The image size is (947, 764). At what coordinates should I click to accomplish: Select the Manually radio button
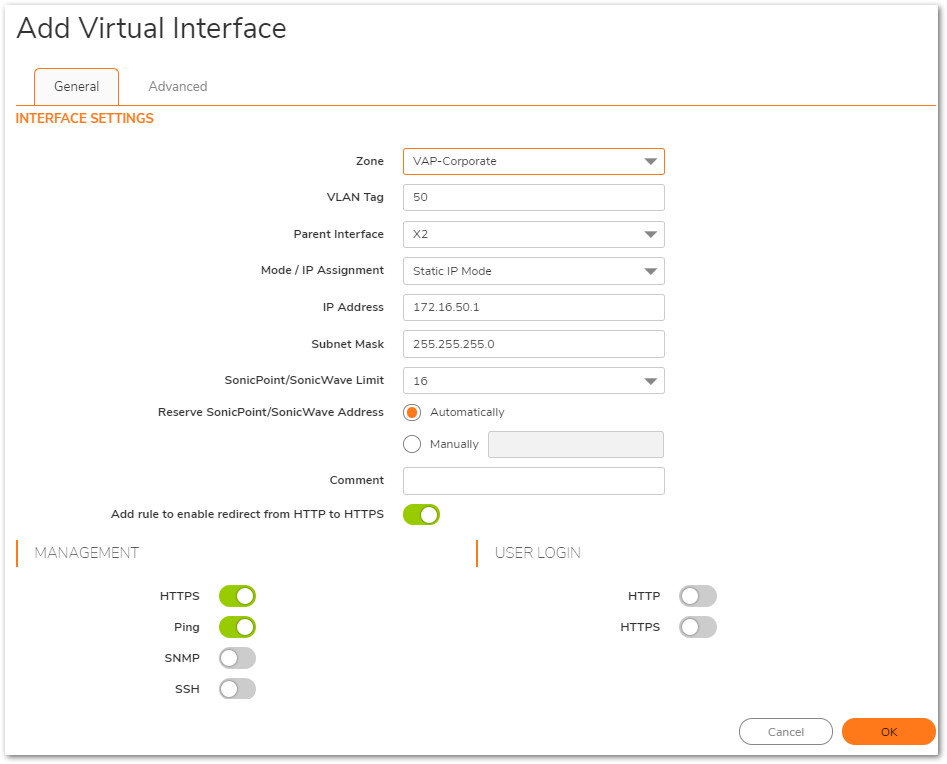point(412,444)
